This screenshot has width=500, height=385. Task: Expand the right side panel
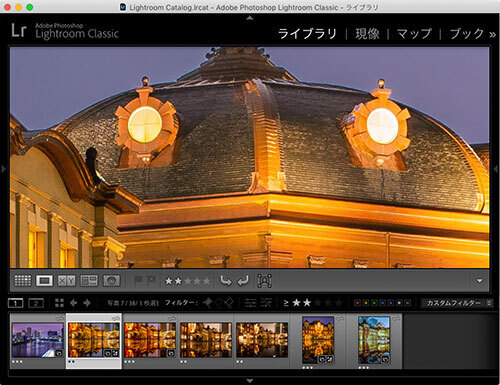[x=496, y=169]
